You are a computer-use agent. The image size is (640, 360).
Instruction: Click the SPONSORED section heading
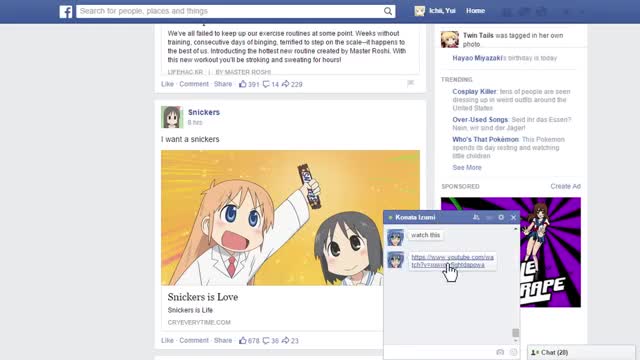[460, 186]
